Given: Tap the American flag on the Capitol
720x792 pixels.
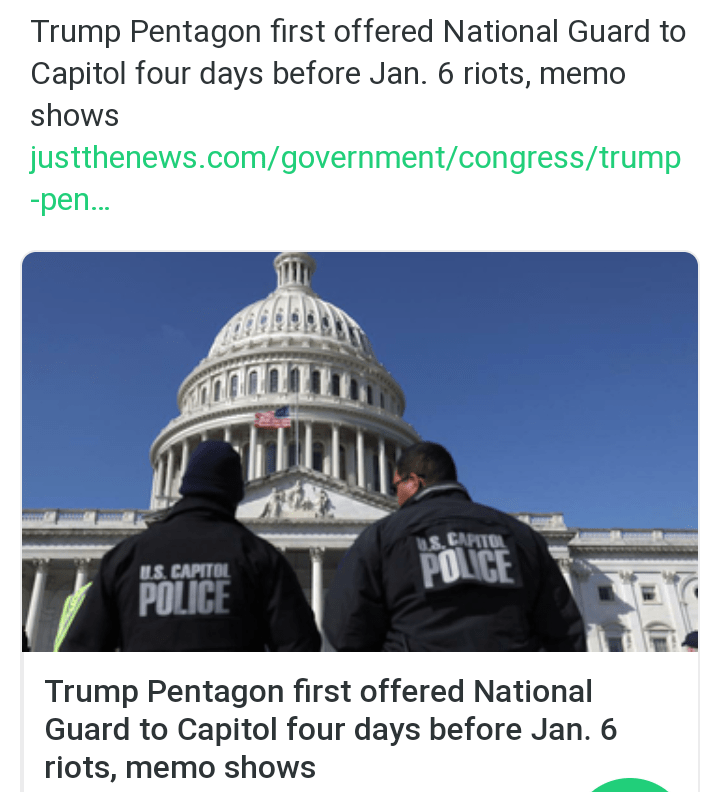Looking at the screenshot, I should 273,417.
